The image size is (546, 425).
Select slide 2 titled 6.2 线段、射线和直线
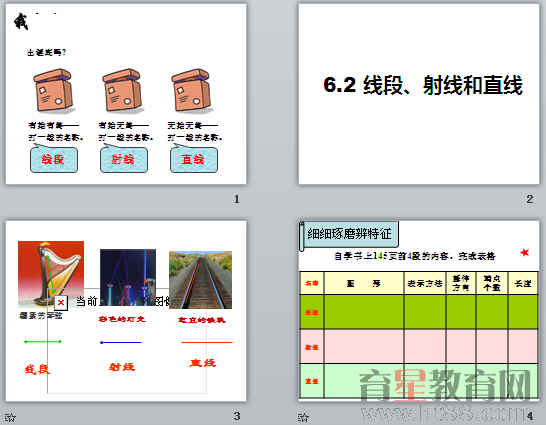pyautogui.click(x=419, y=94)
